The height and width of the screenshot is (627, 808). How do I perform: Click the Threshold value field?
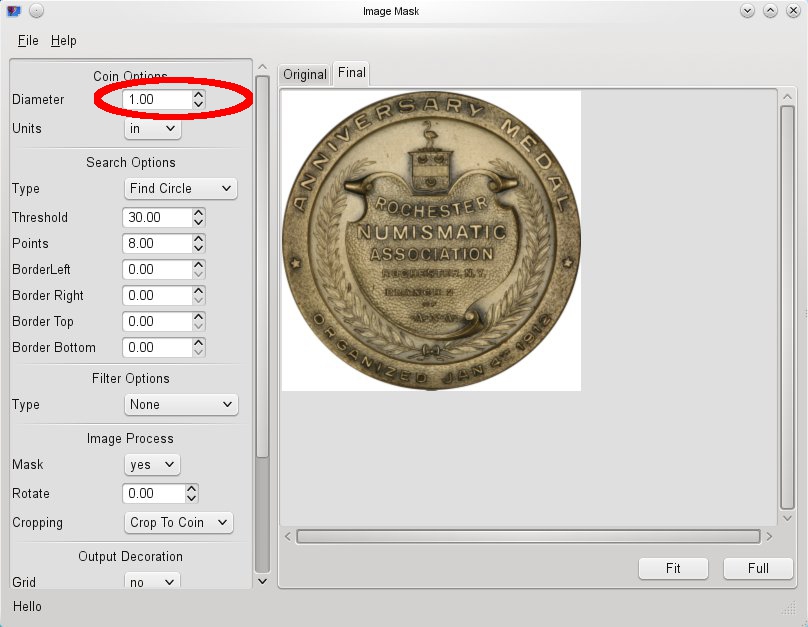click(157, 217)
